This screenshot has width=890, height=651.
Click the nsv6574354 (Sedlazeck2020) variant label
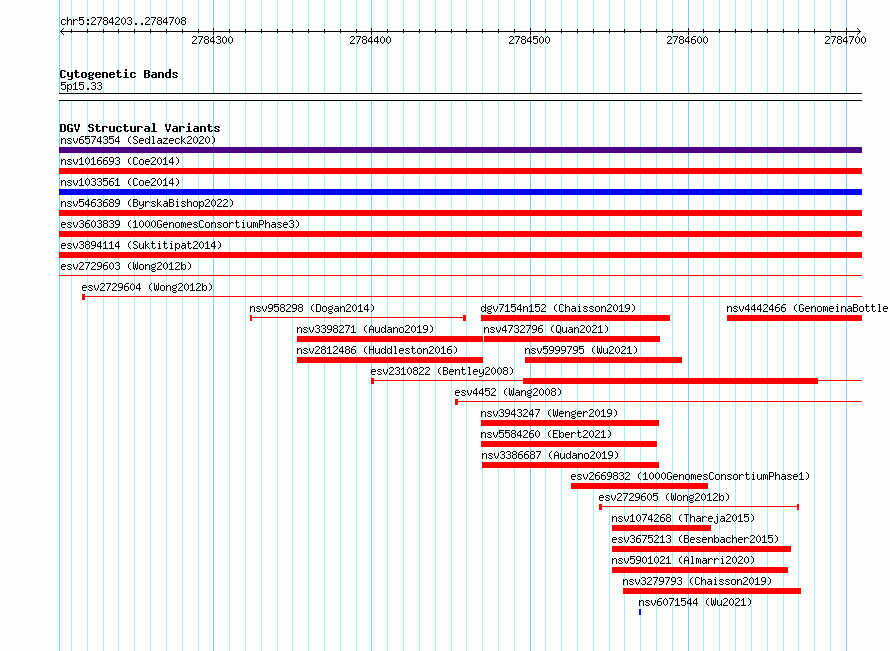coord(138,140)
